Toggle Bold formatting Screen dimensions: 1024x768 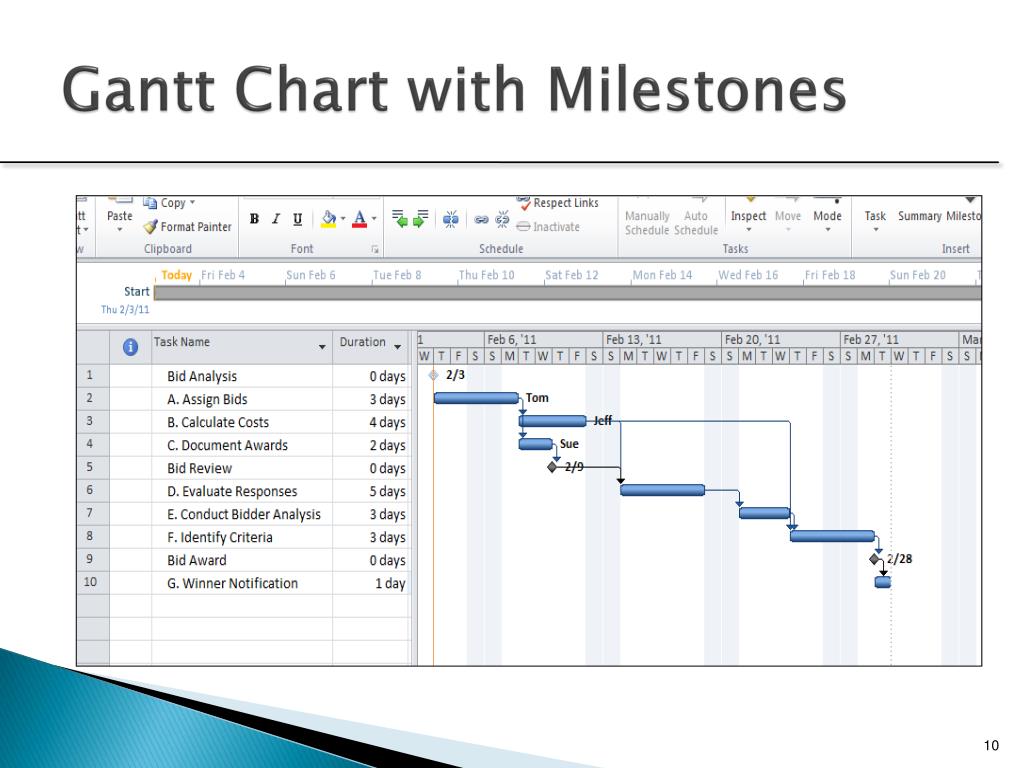pyautogui.click(x=254, y=219)
